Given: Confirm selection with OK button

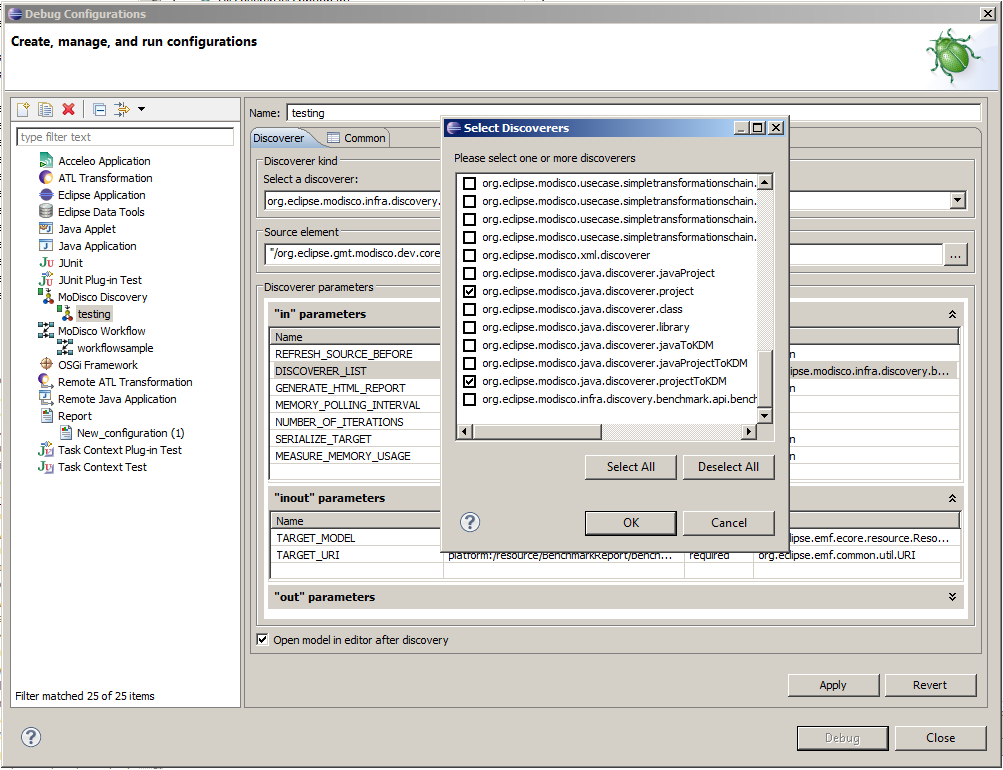Looking at the screenshot, I should 631,522.
